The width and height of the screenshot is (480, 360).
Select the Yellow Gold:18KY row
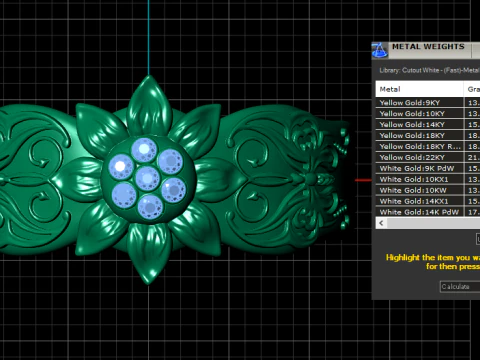428,136
